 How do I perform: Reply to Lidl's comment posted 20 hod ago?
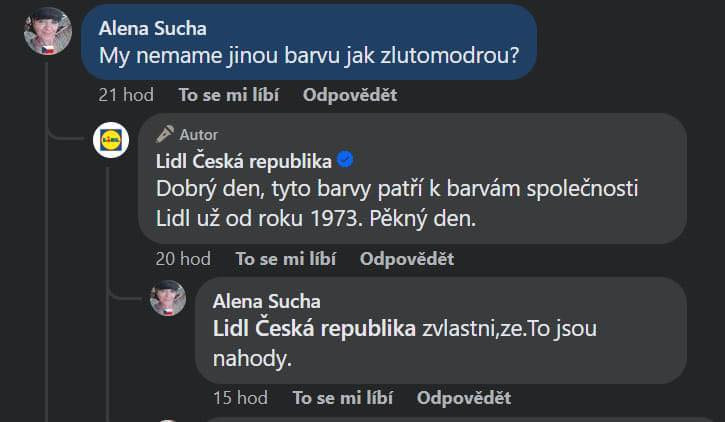click(x=407, y=259)
